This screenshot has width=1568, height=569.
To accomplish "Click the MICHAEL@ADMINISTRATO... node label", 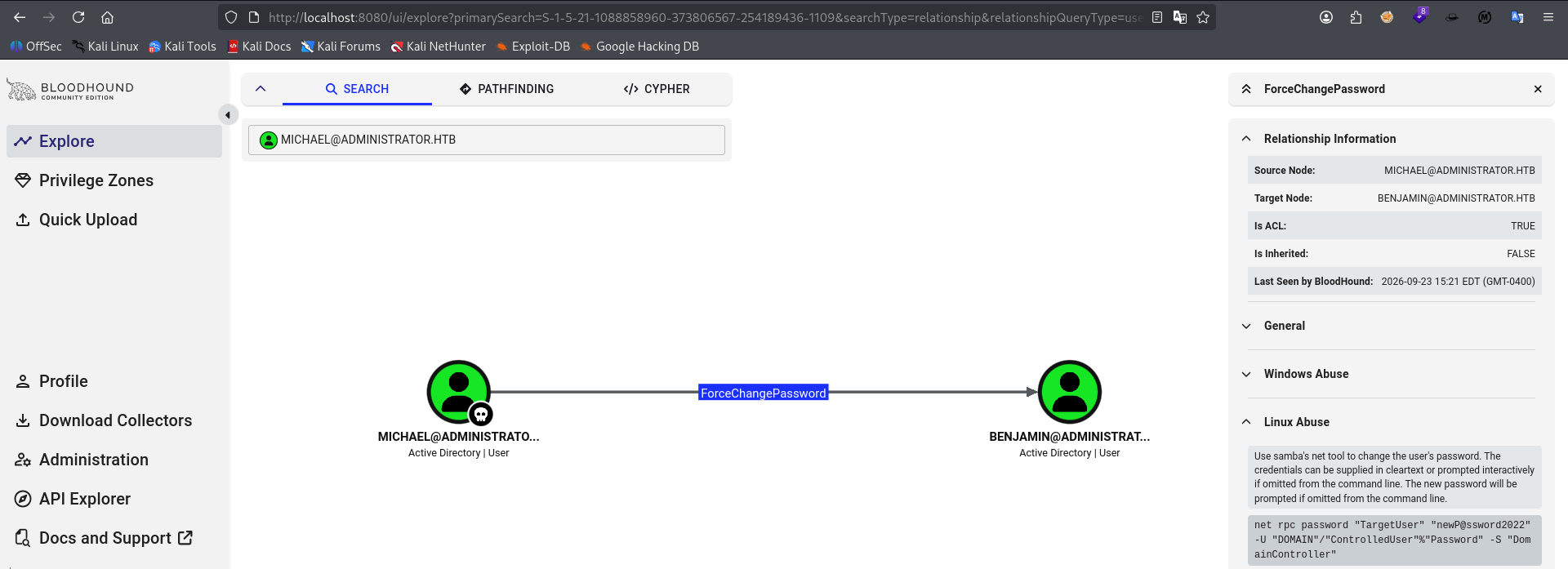I will click(x=459, y=437).
